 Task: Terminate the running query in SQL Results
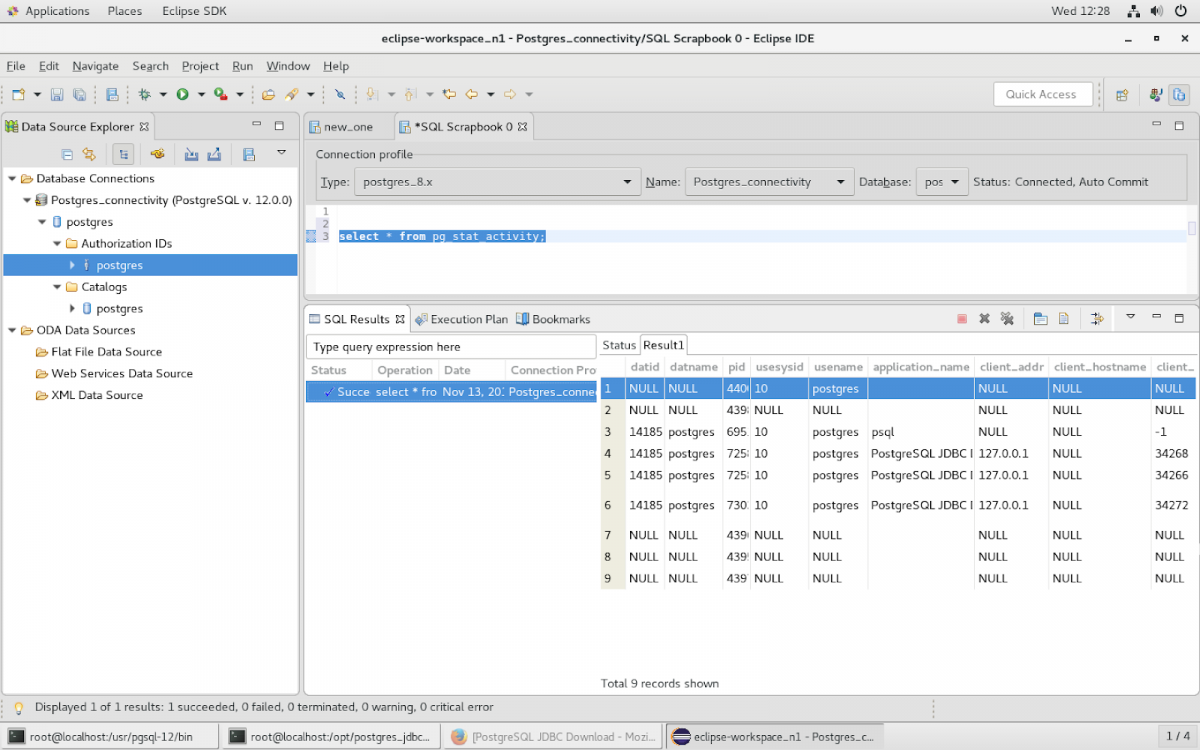click(962, 318)
